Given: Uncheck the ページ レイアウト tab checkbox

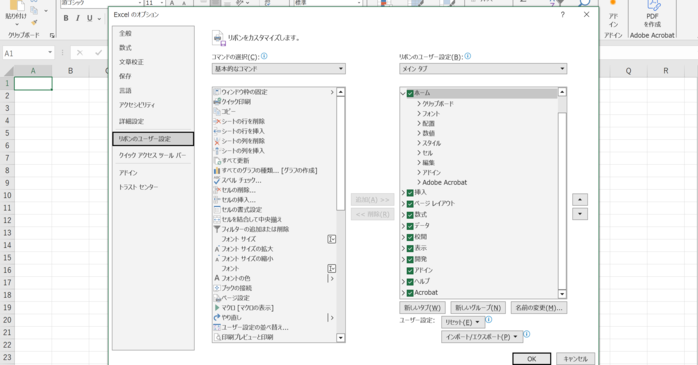Looking at the screenshot, I should (x=410, y=204).
